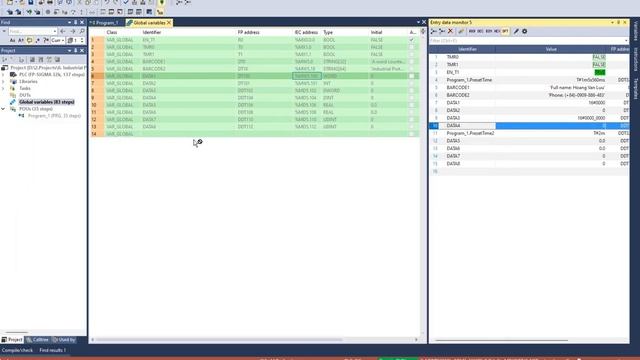This screenshot has width=640, height=360.
Task: Toggle the checkbox in row 2 TMR0
Action: (411, 47)
